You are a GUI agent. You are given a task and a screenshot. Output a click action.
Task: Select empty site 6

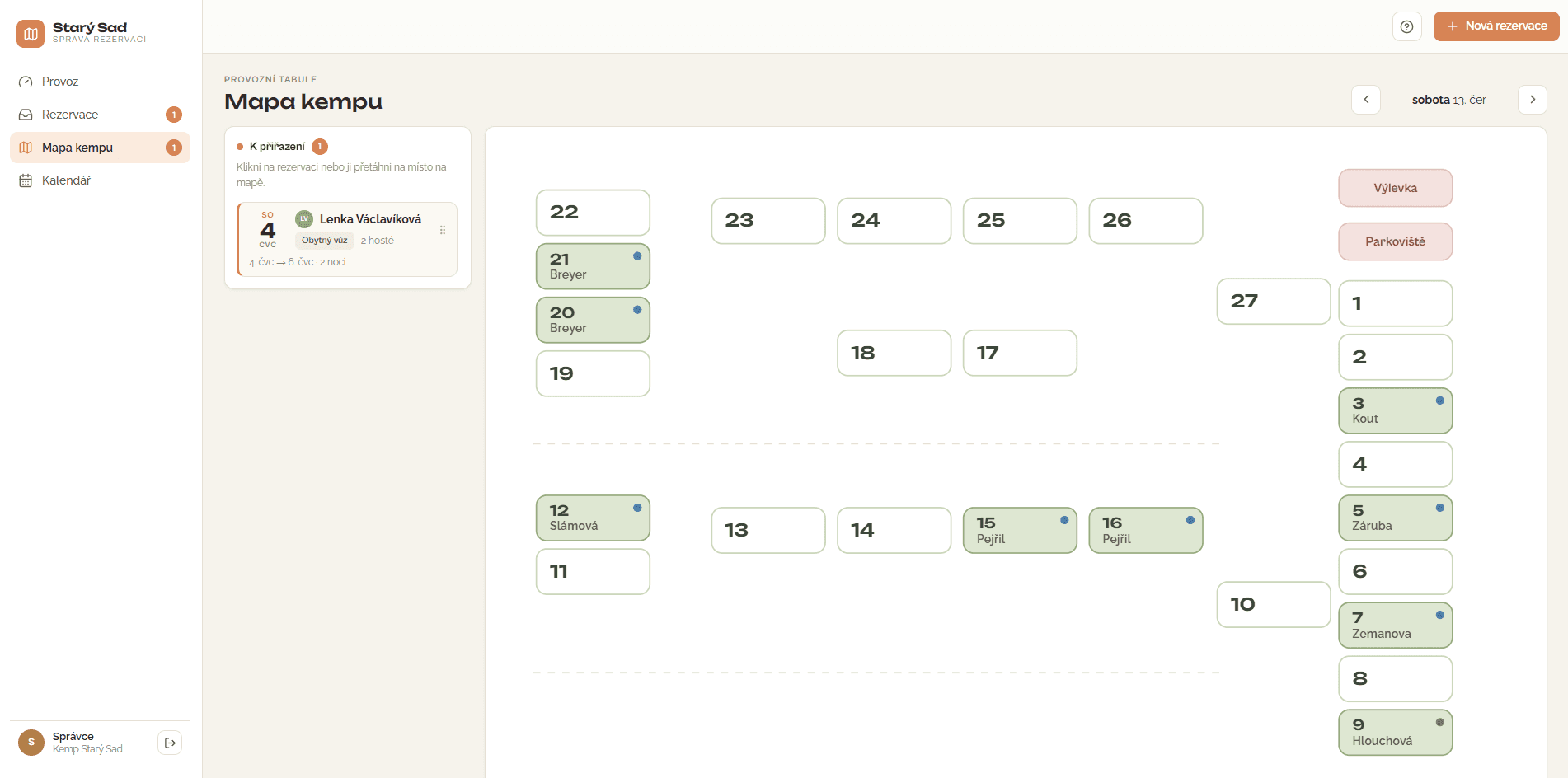pos(1396,571)
